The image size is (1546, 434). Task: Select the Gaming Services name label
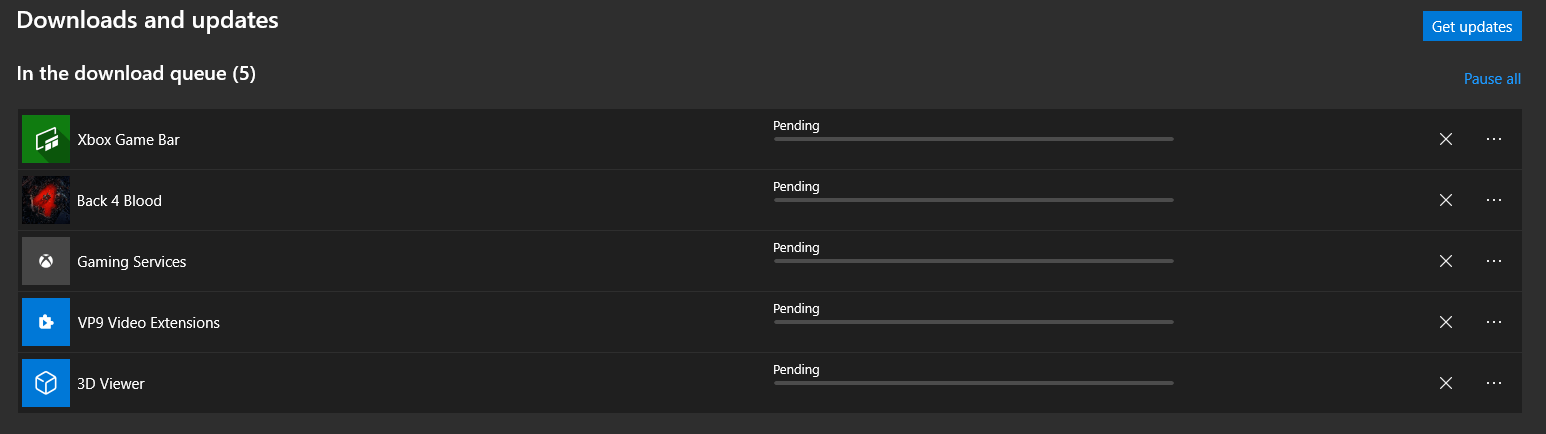[x=132, y=262]
